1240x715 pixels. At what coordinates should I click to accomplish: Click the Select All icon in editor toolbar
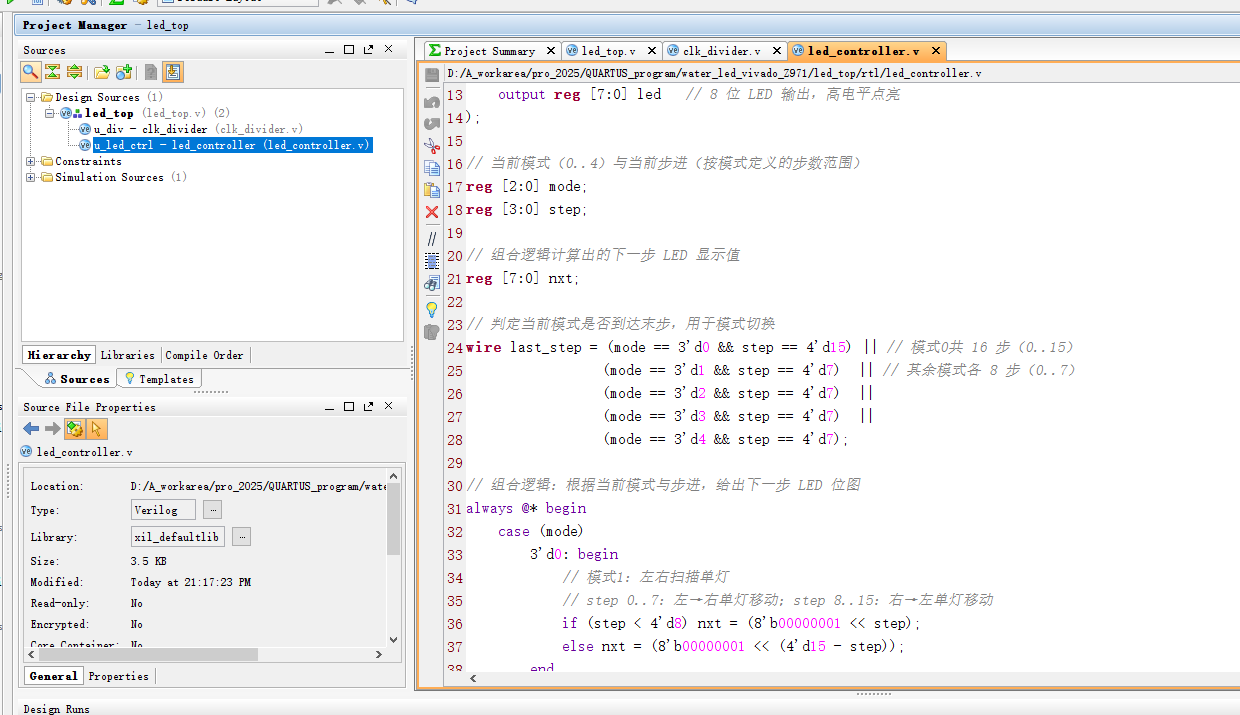point(432,261)
